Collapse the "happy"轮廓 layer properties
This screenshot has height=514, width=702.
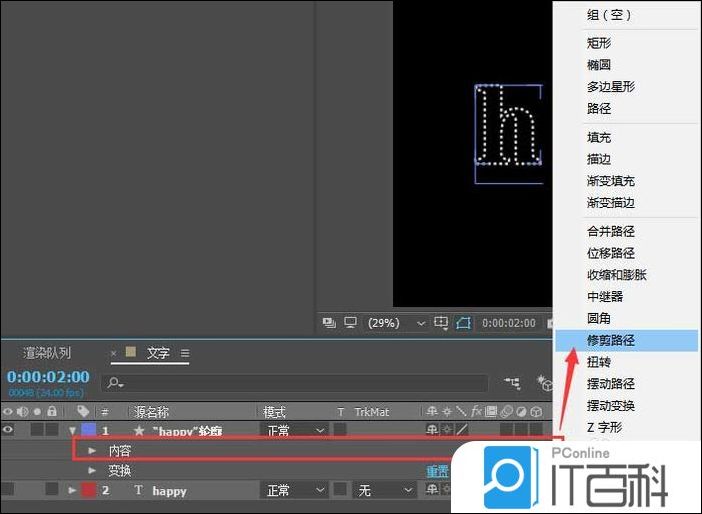pyautogui.click(x=72, y=430)
